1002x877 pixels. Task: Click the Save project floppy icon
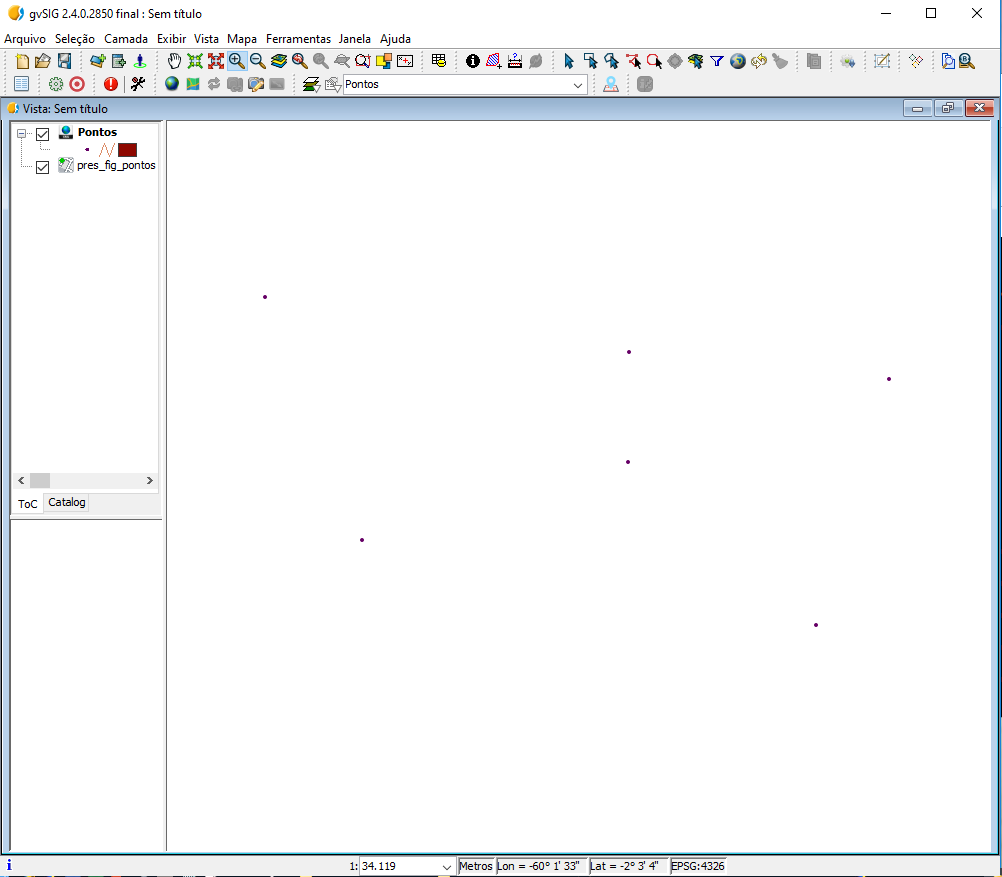64,61
